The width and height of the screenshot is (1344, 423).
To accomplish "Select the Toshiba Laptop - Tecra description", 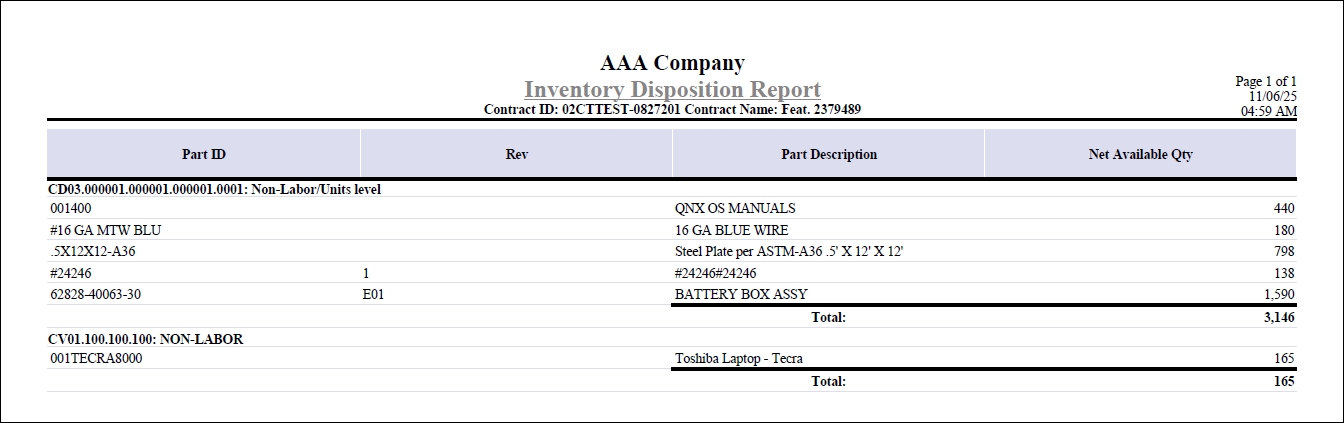I will pos(739,358).
